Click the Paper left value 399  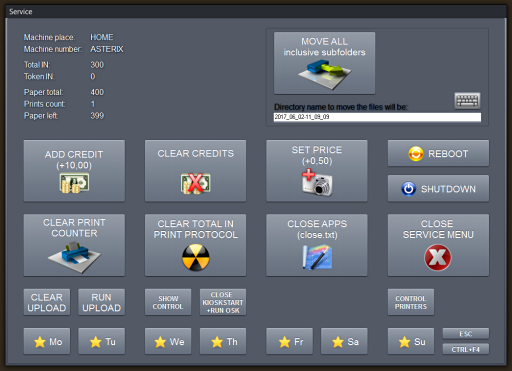97,116
